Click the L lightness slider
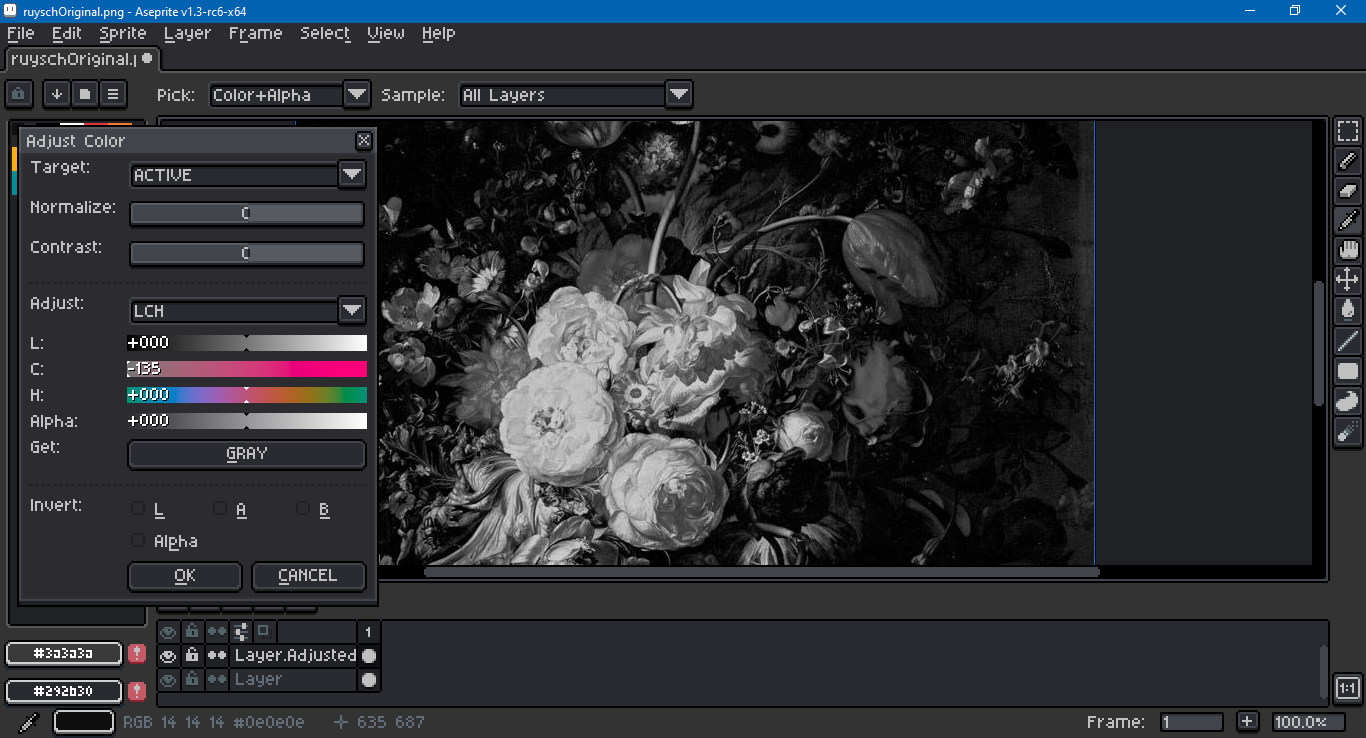The height and width of the screenshot is (738, 1366). (x=247, y=343)
